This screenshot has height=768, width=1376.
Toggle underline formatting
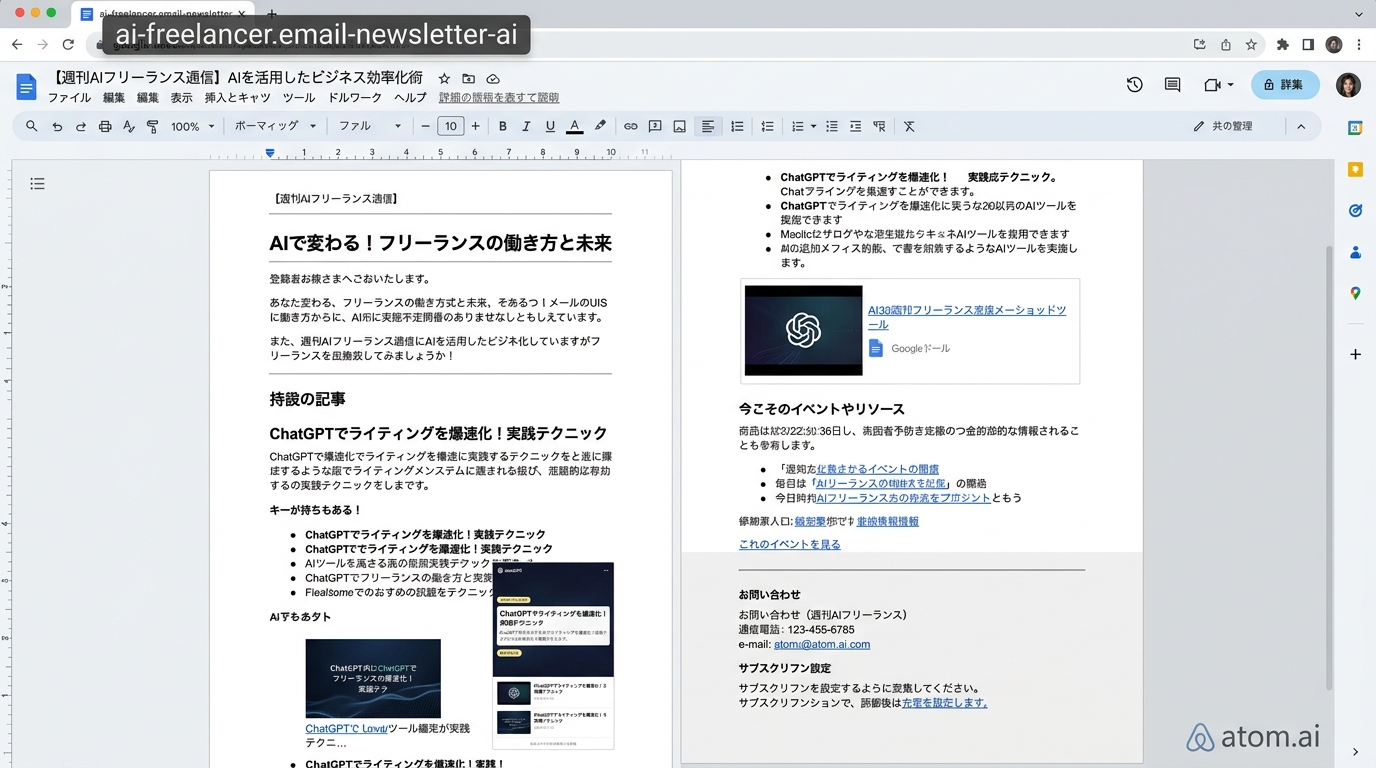550,127
